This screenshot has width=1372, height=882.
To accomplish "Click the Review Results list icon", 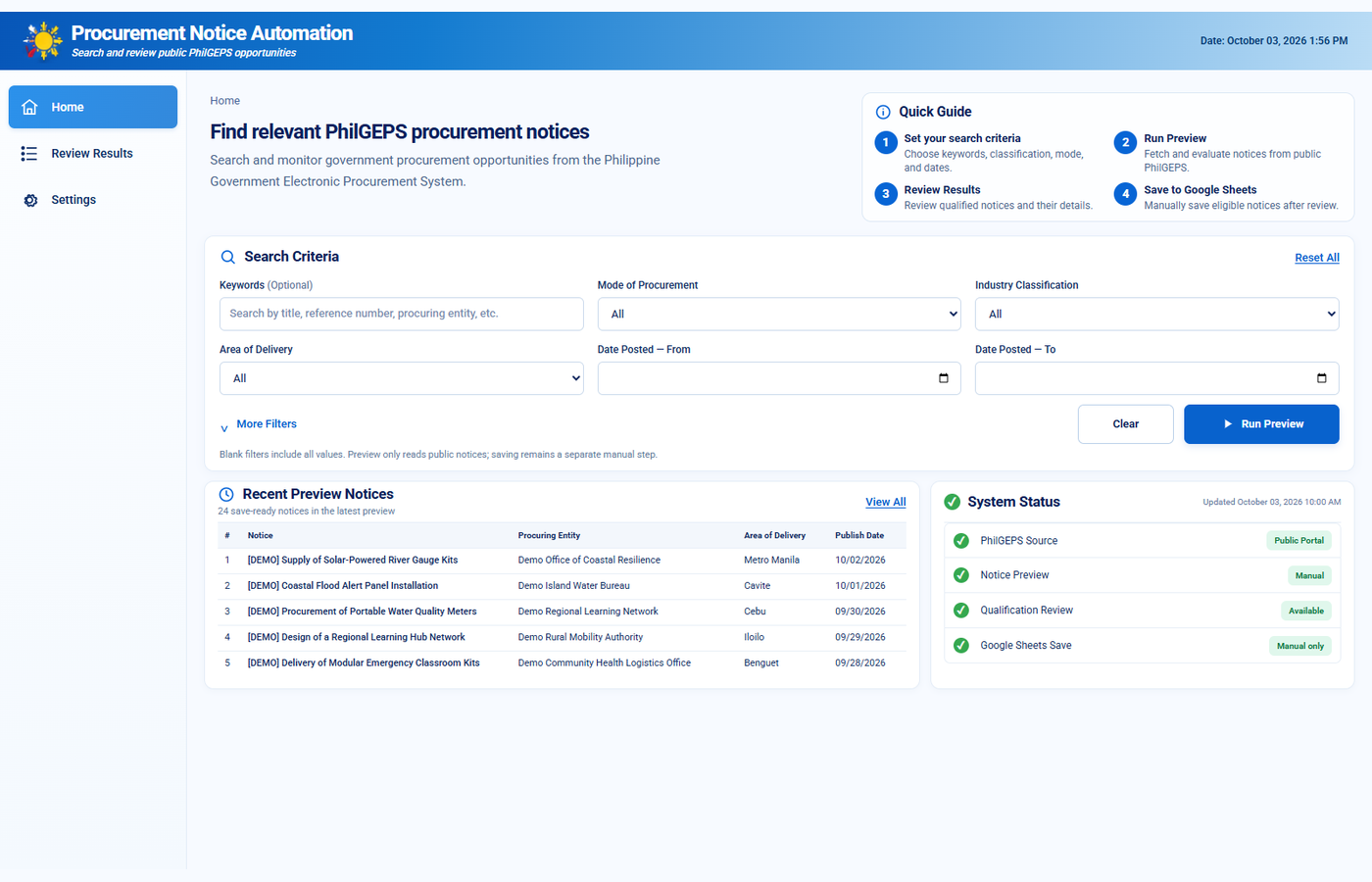I will [29, 154].
